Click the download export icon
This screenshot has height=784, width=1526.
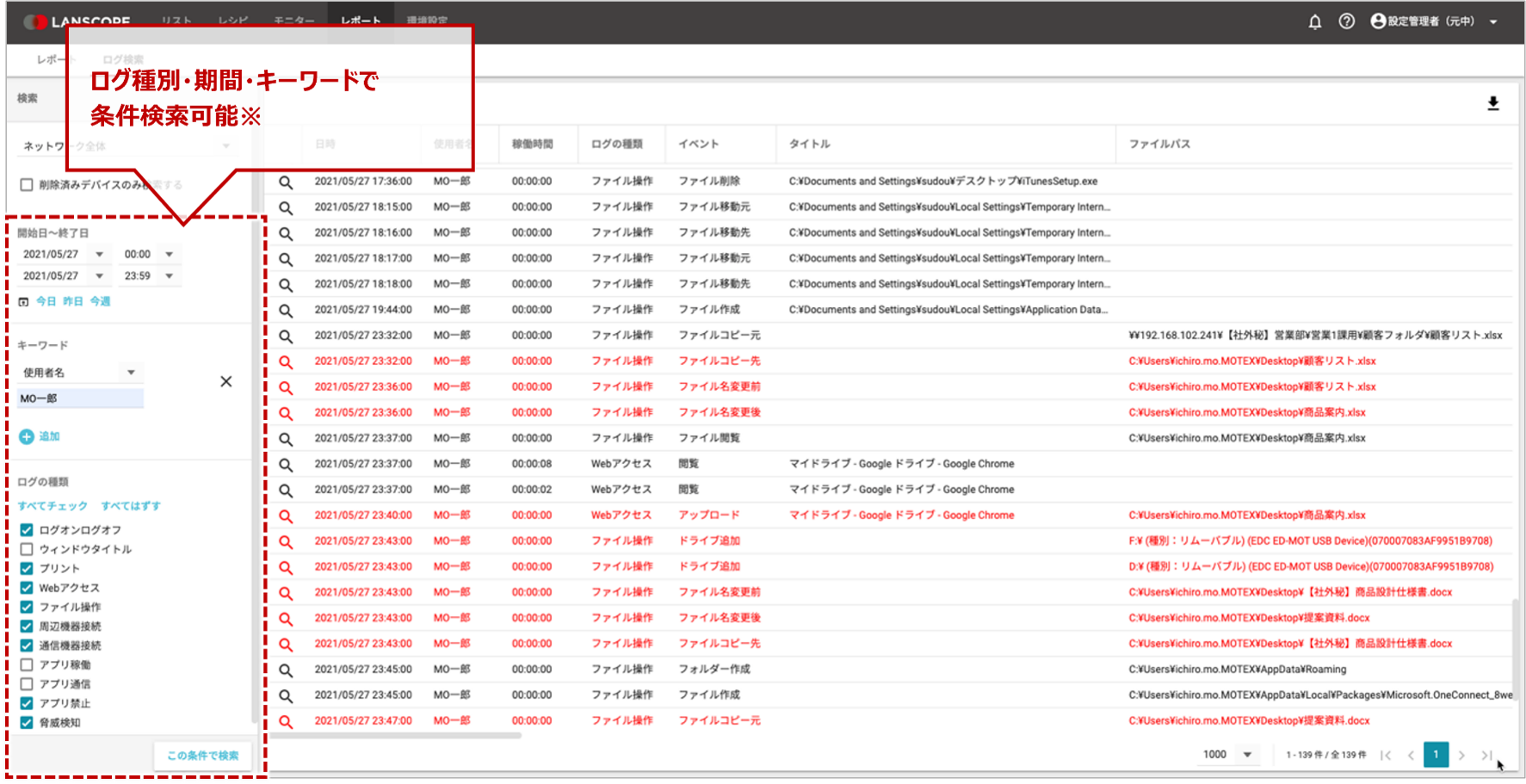pyautogui.click(x=1492, y=103)
